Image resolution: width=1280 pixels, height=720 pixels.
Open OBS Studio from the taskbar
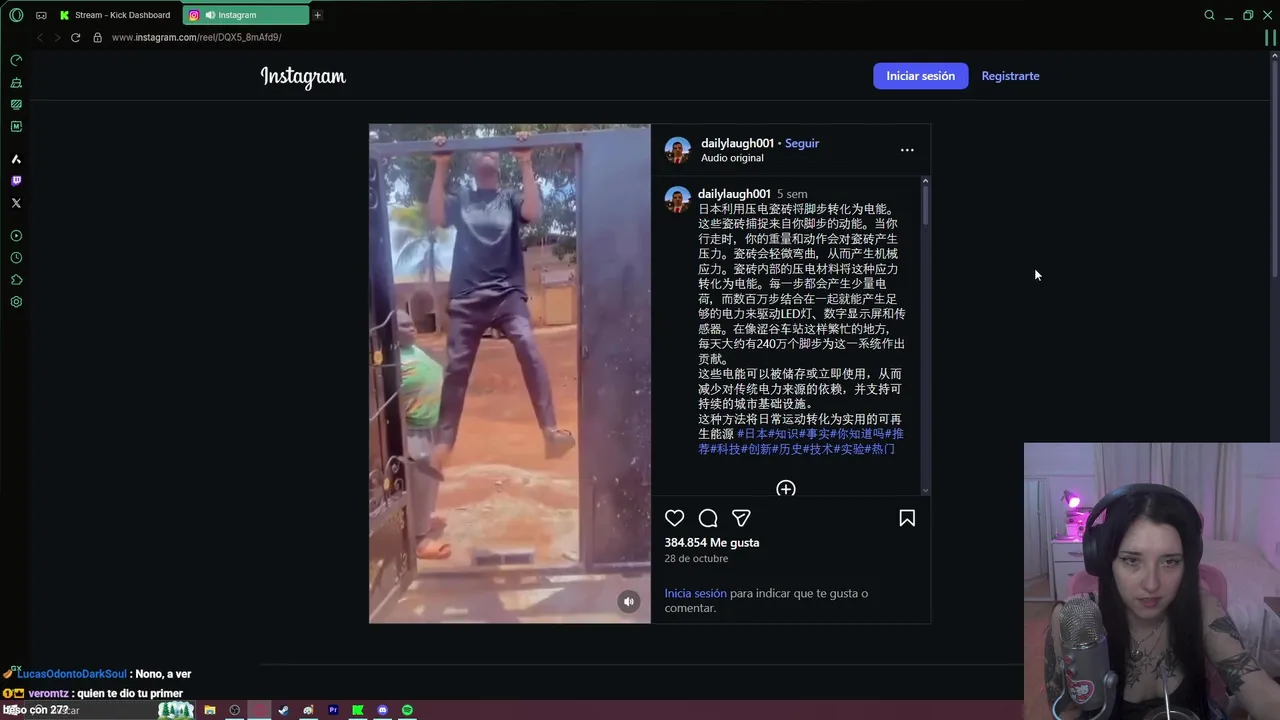point(235,710)
